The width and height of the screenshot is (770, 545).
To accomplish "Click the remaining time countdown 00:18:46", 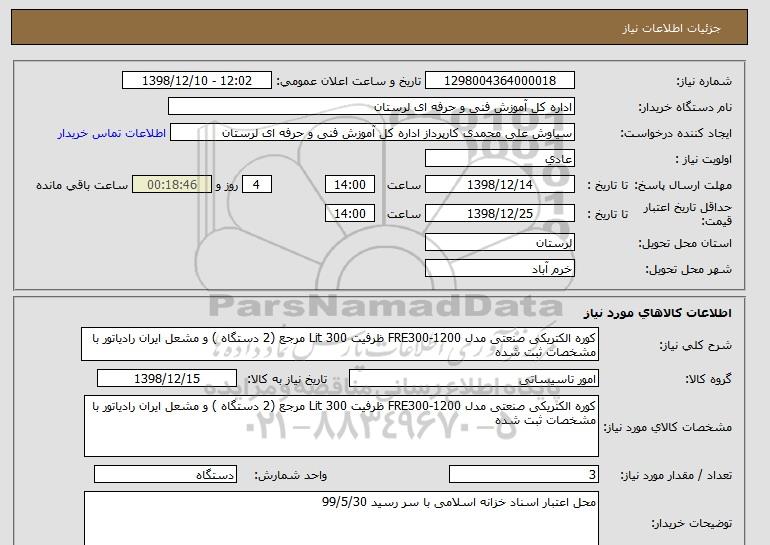I will tap(172, 185).
